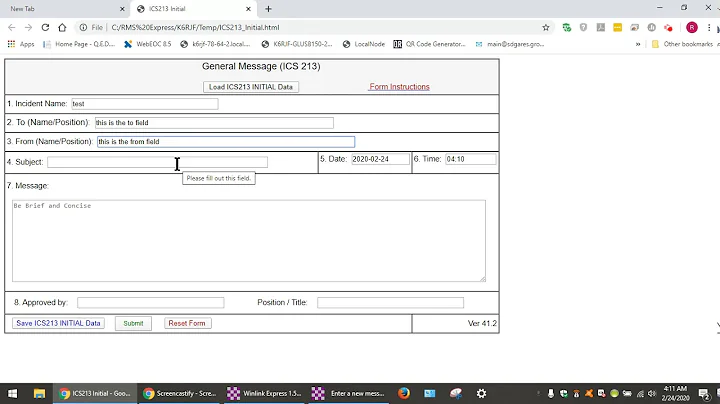Click the From (Name/Position) field
The height and width of the screenshot is (404, 720).
click(x=226, y=141)
